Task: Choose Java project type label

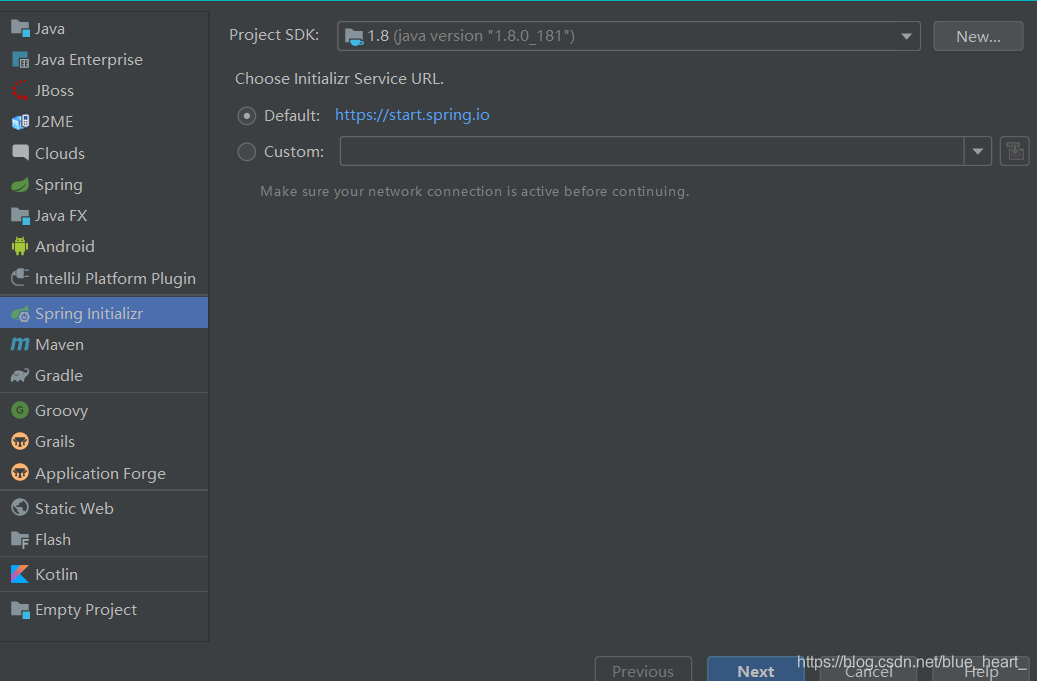Action: (50, 28)
